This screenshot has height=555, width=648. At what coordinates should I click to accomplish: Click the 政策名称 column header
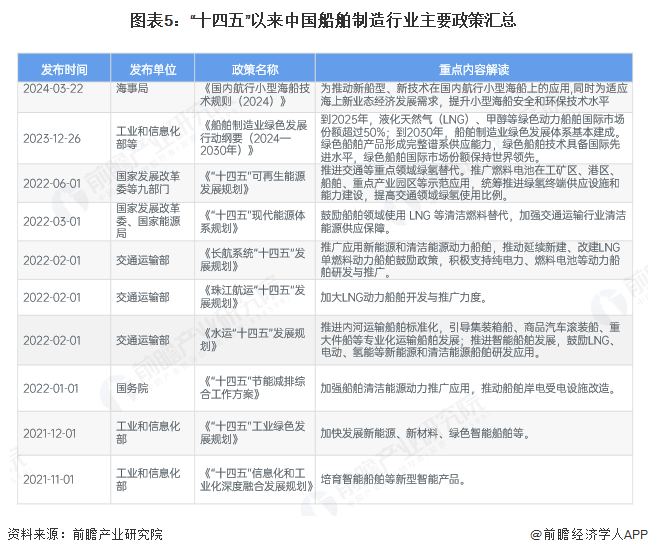pos(255,69)
